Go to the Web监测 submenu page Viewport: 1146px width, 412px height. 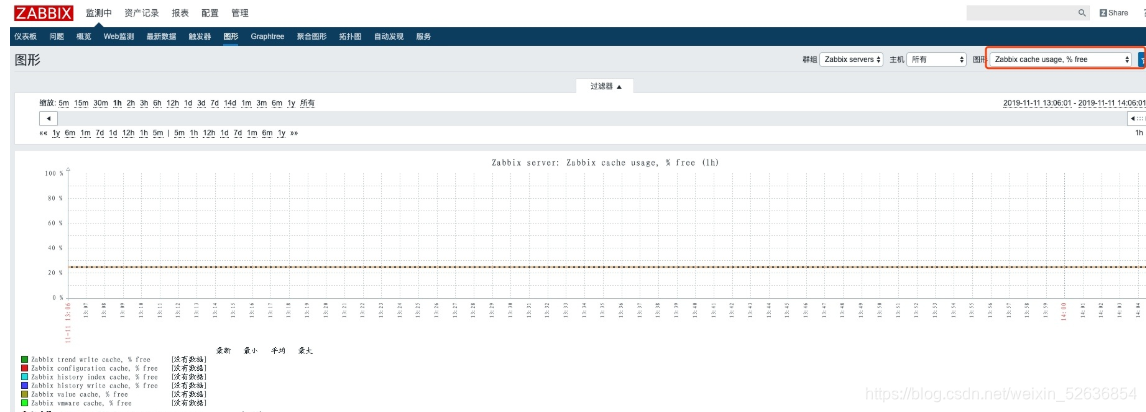point(118,37)
